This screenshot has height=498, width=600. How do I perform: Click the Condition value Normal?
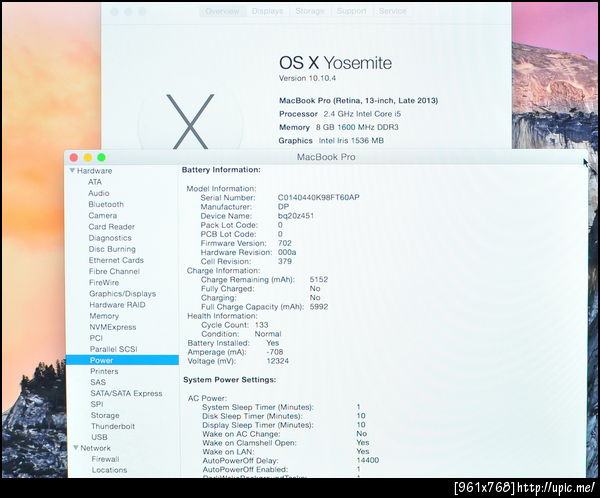pyautogui.click(x=268, y=334)
